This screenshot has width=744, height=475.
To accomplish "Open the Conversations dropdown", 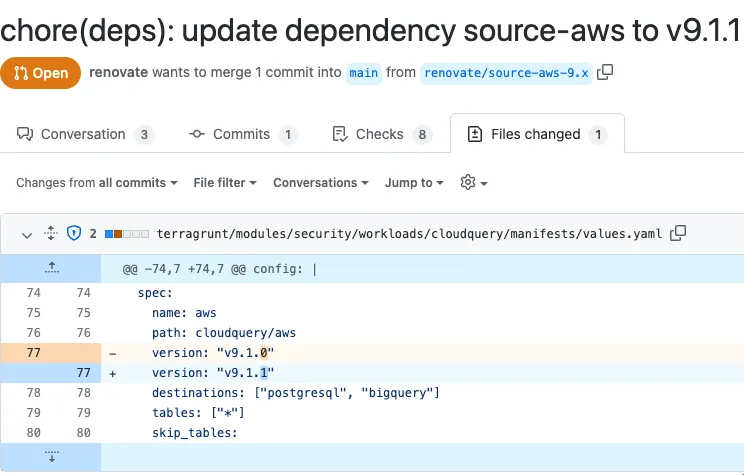I will pos(321,183).
